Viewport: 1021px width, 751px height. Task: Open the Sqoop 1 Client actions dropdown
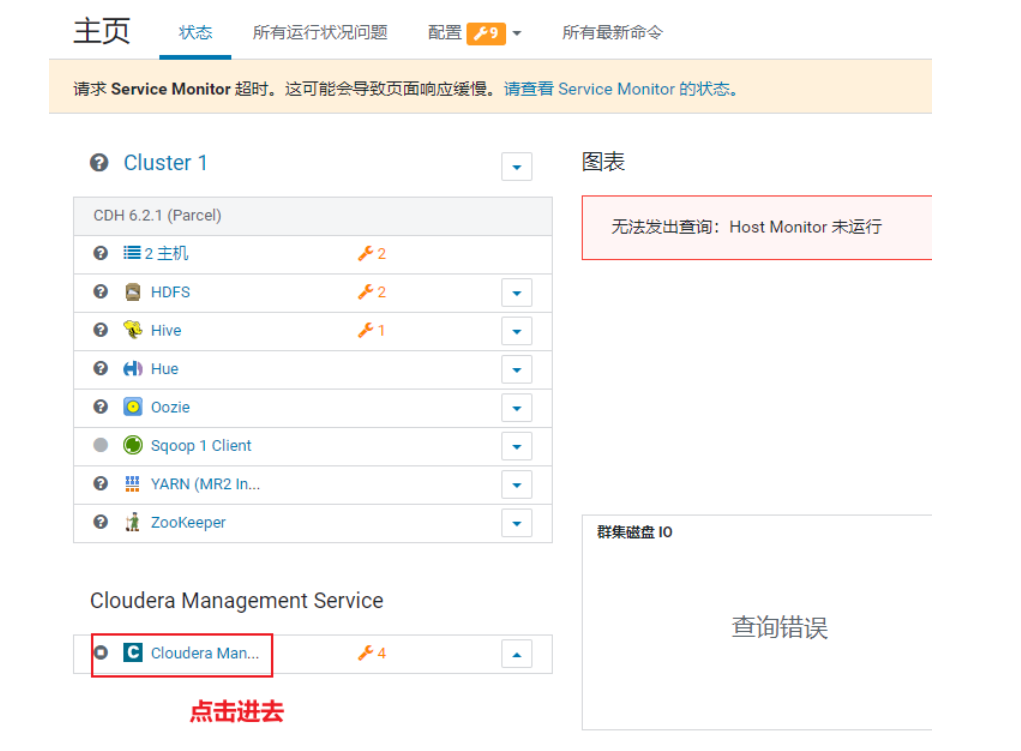(516, 447)
